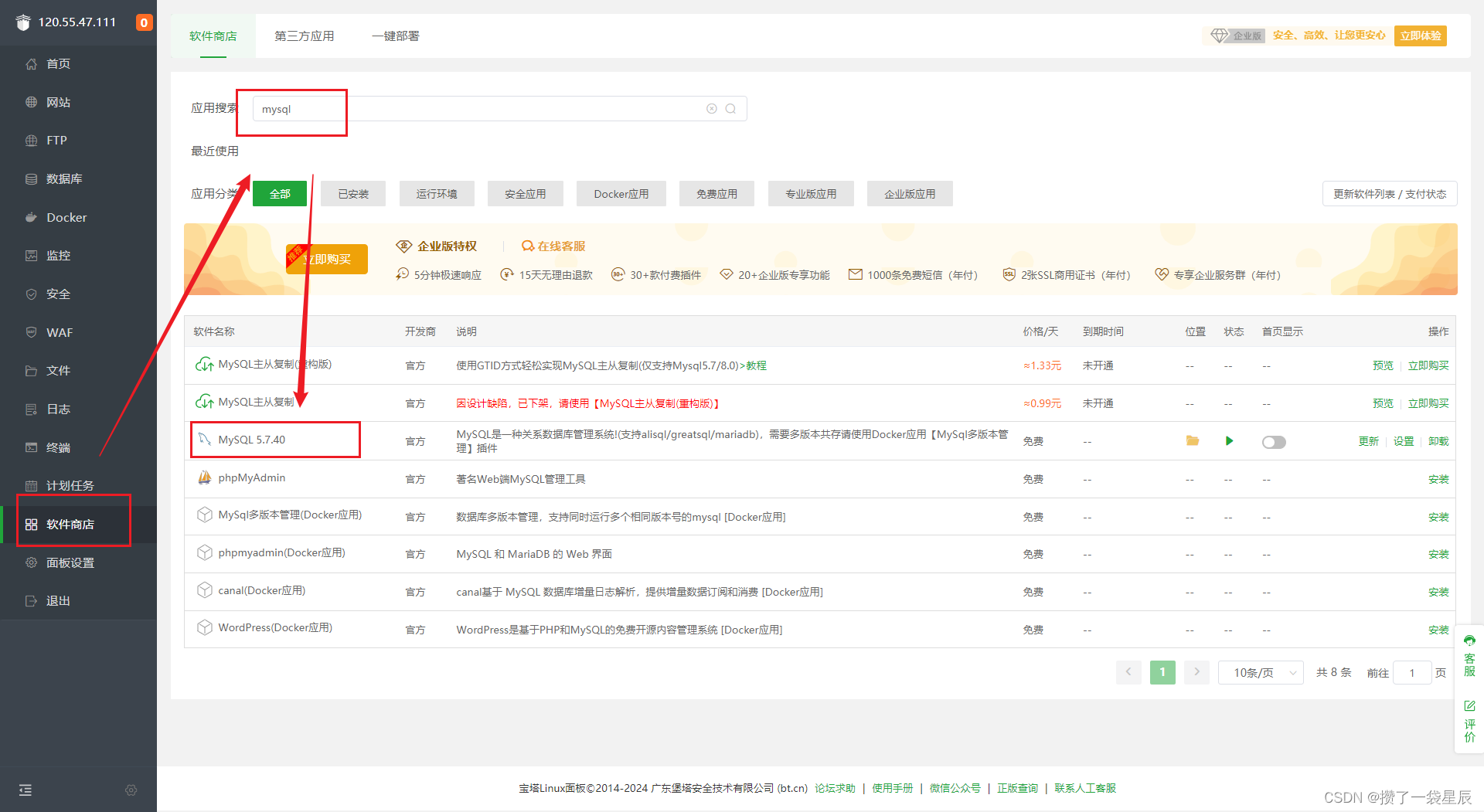Viewport: 1484px width, 812px height.
Task: Click 预览 for MySQL主从复制(重构版)
Action: point(1383,365)
